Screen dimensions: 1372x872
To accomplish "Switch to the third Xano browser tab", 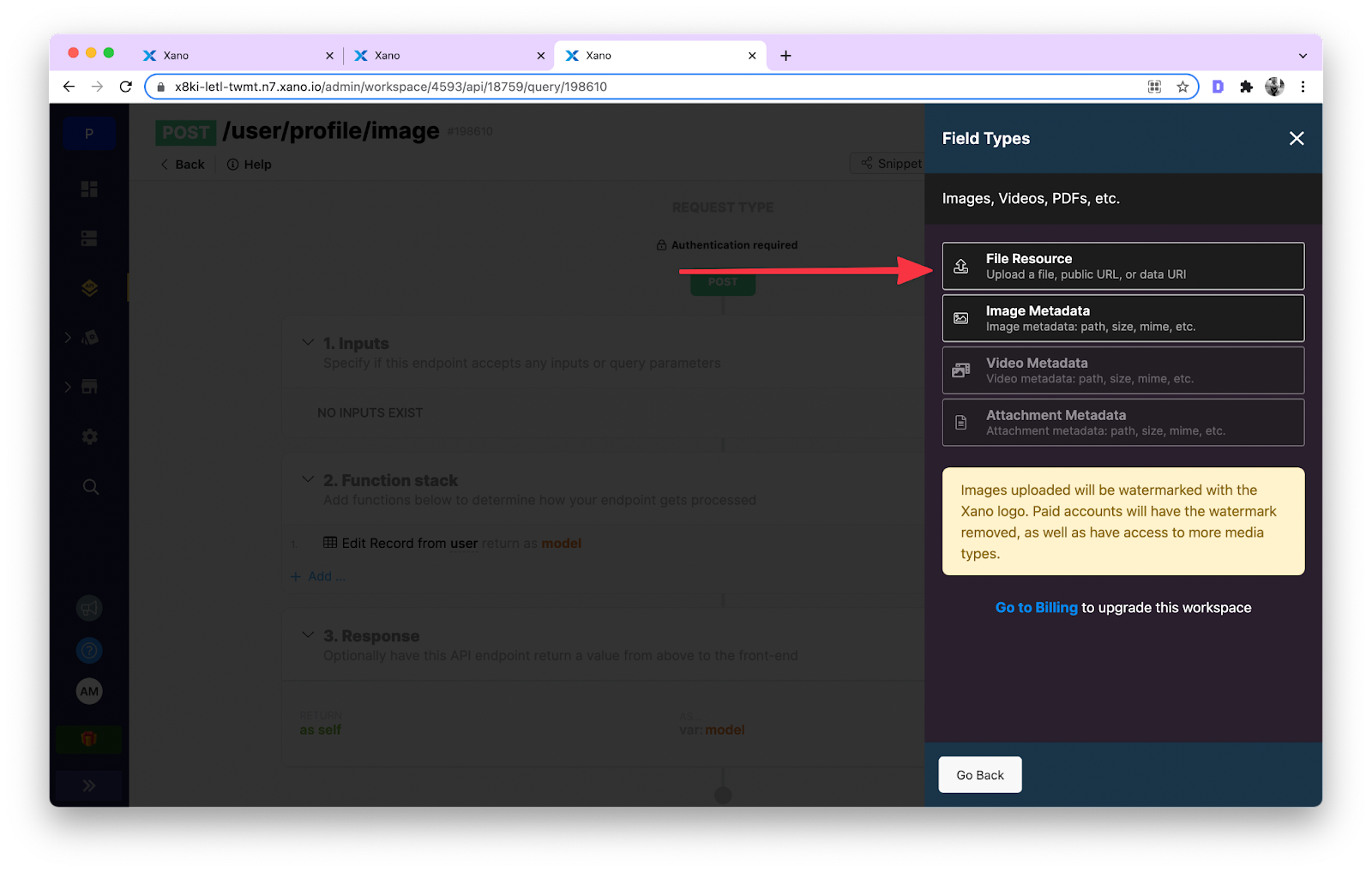I will [x=660, y=55].
